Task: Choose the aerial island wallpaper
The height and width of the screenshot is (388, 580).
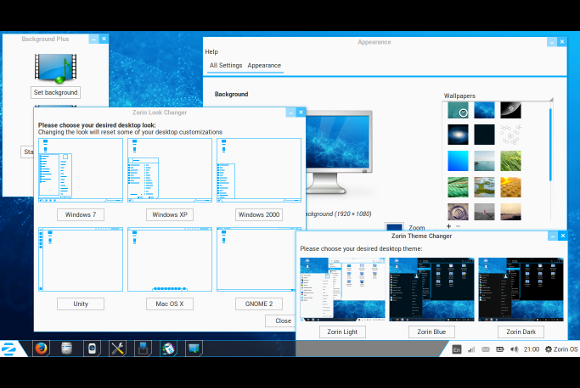Action: click(x=484, y=187)
